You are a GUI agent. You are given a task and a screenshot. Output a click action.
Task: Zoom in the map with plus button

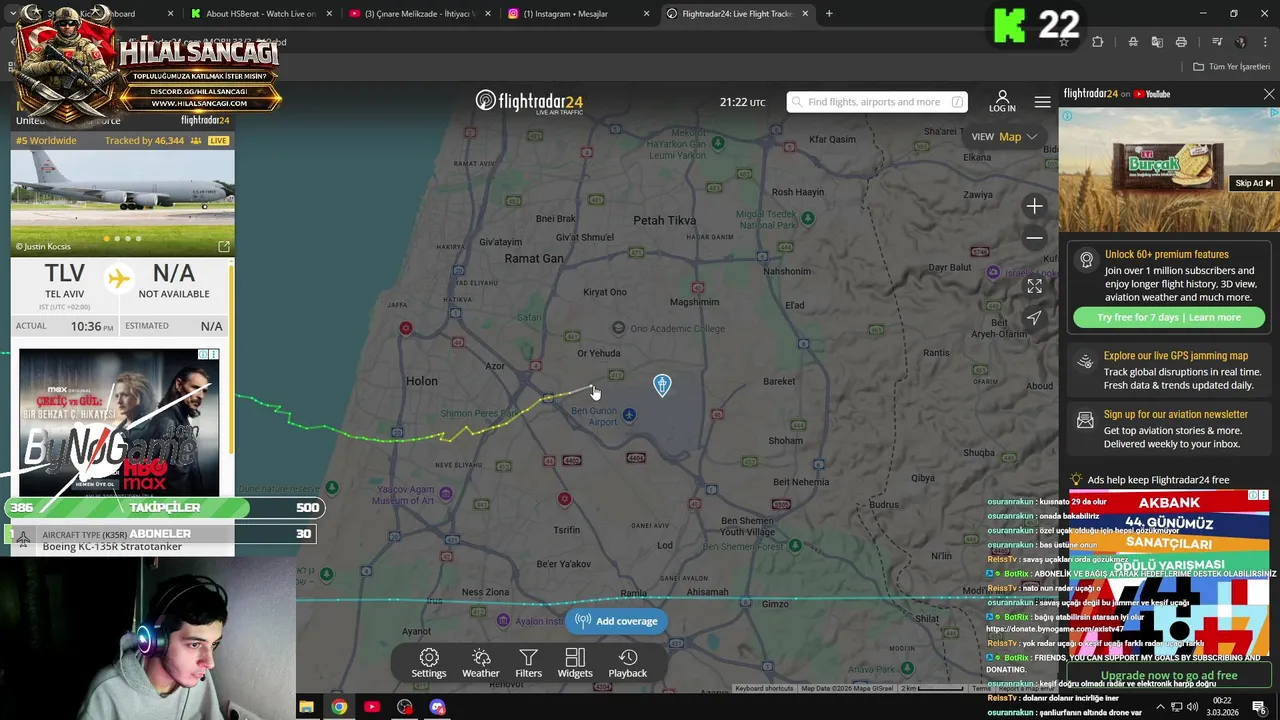click(x=1034, y=206)
